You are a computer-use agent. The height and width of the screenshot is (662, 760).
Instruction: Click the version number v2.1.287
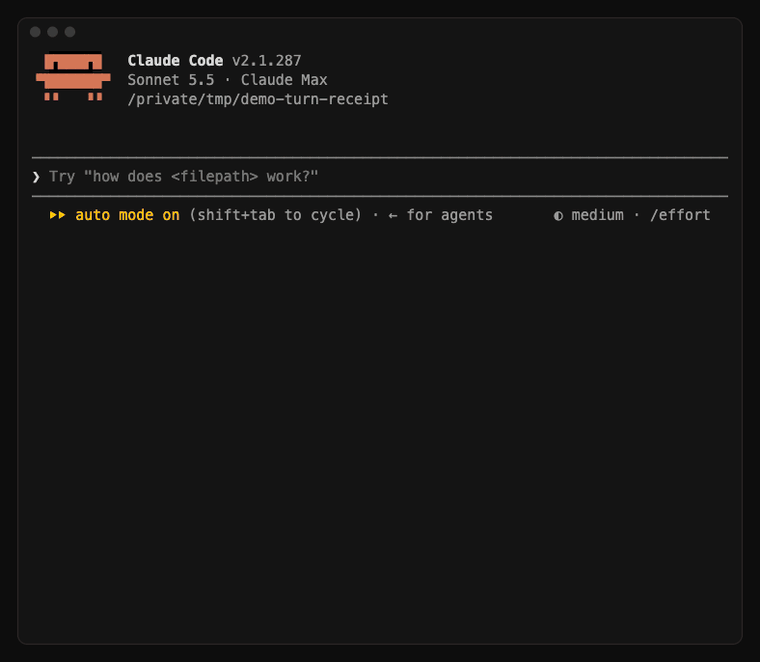pyautogui.click(x=267, y=61)
